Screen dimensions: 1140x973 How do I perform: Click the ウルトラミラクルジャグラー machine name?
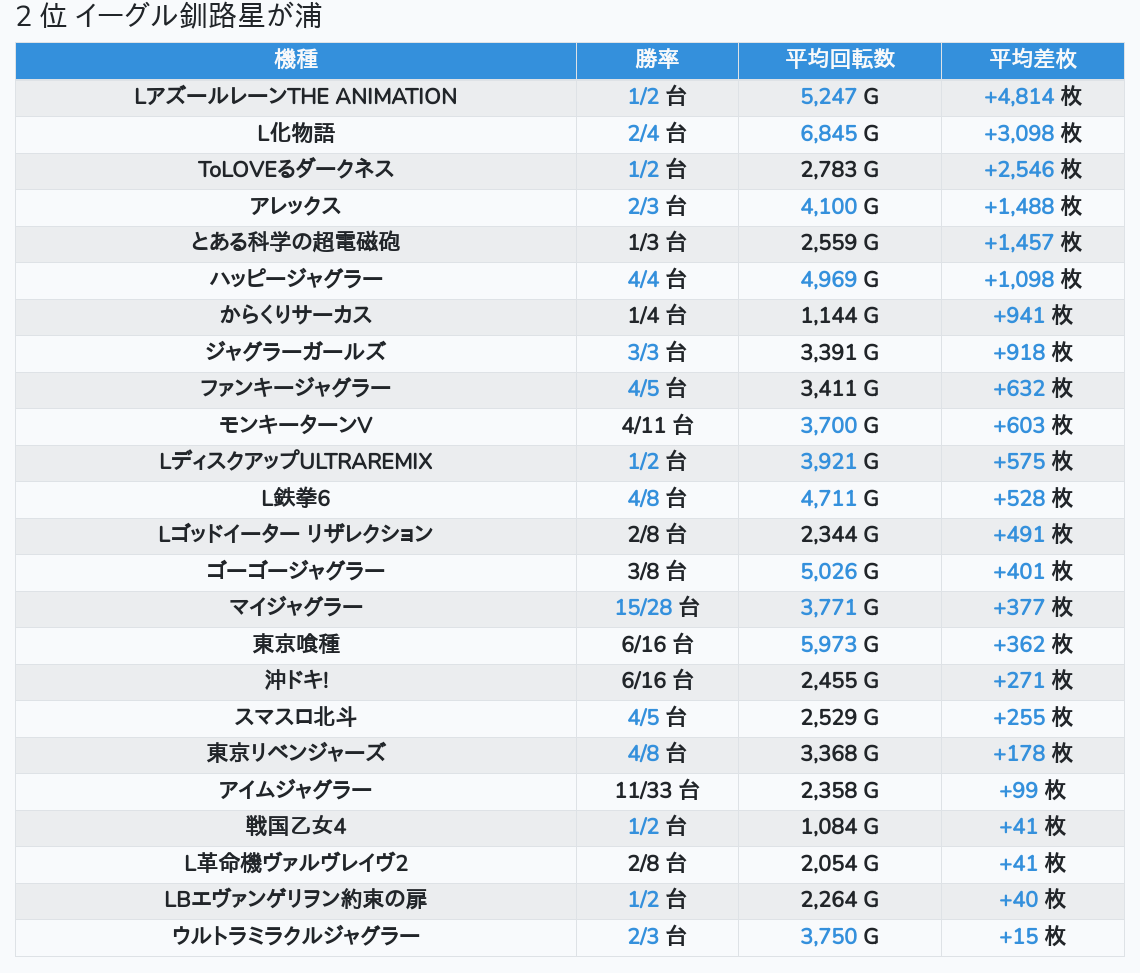[x=296, y=936]
